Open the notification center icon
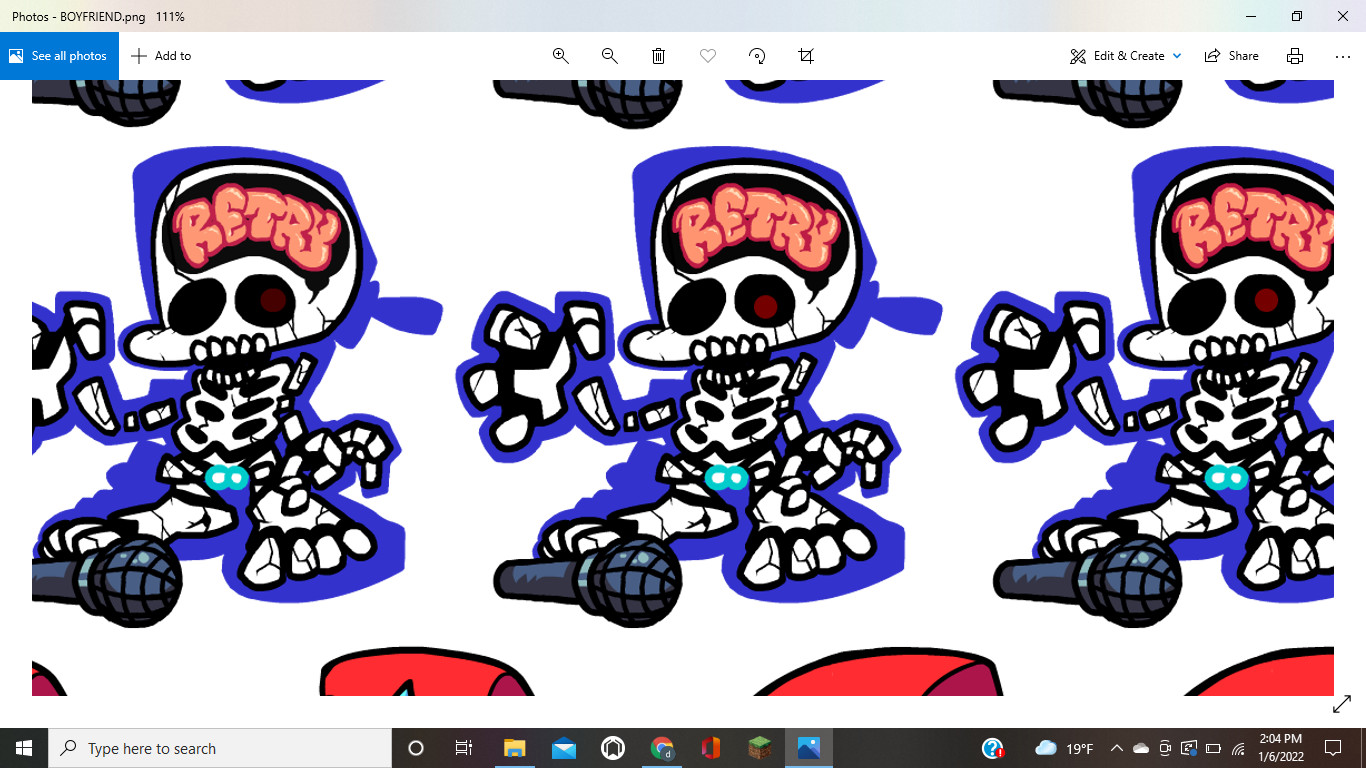Viewport: 1366px width, 768px height. (1332, 748)
